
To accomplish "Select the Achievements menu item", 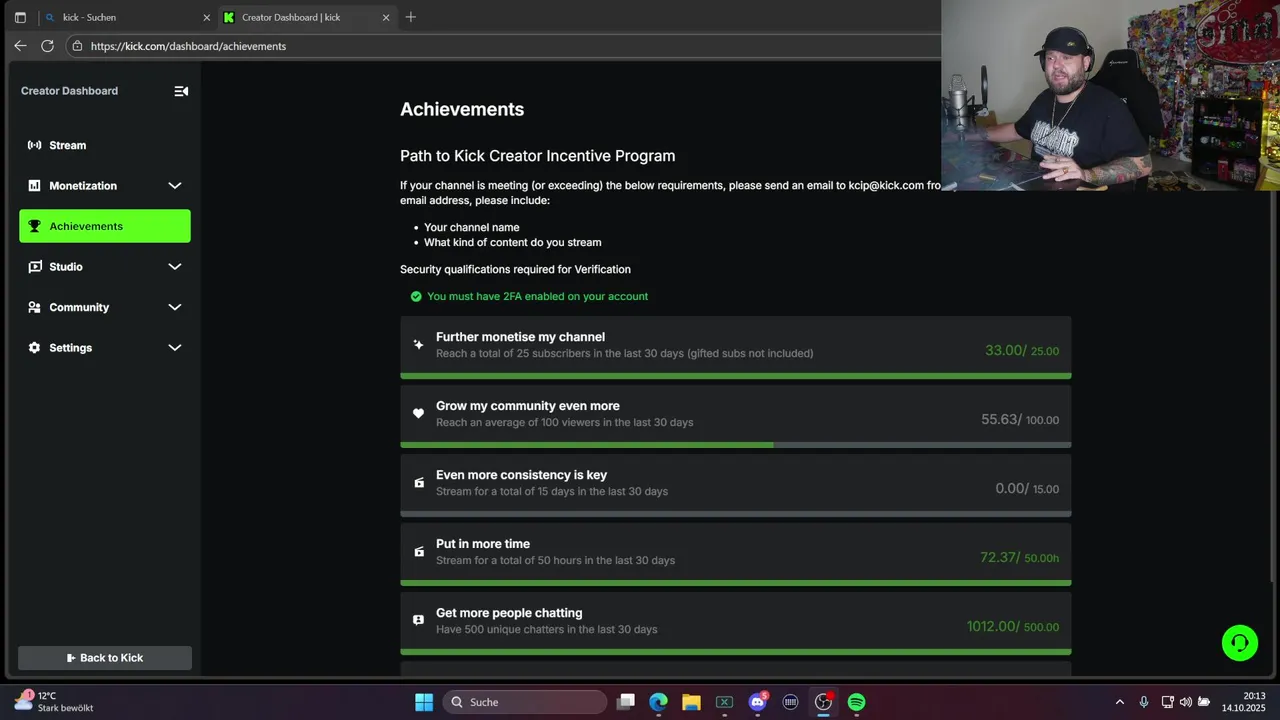I will [105, 226].
